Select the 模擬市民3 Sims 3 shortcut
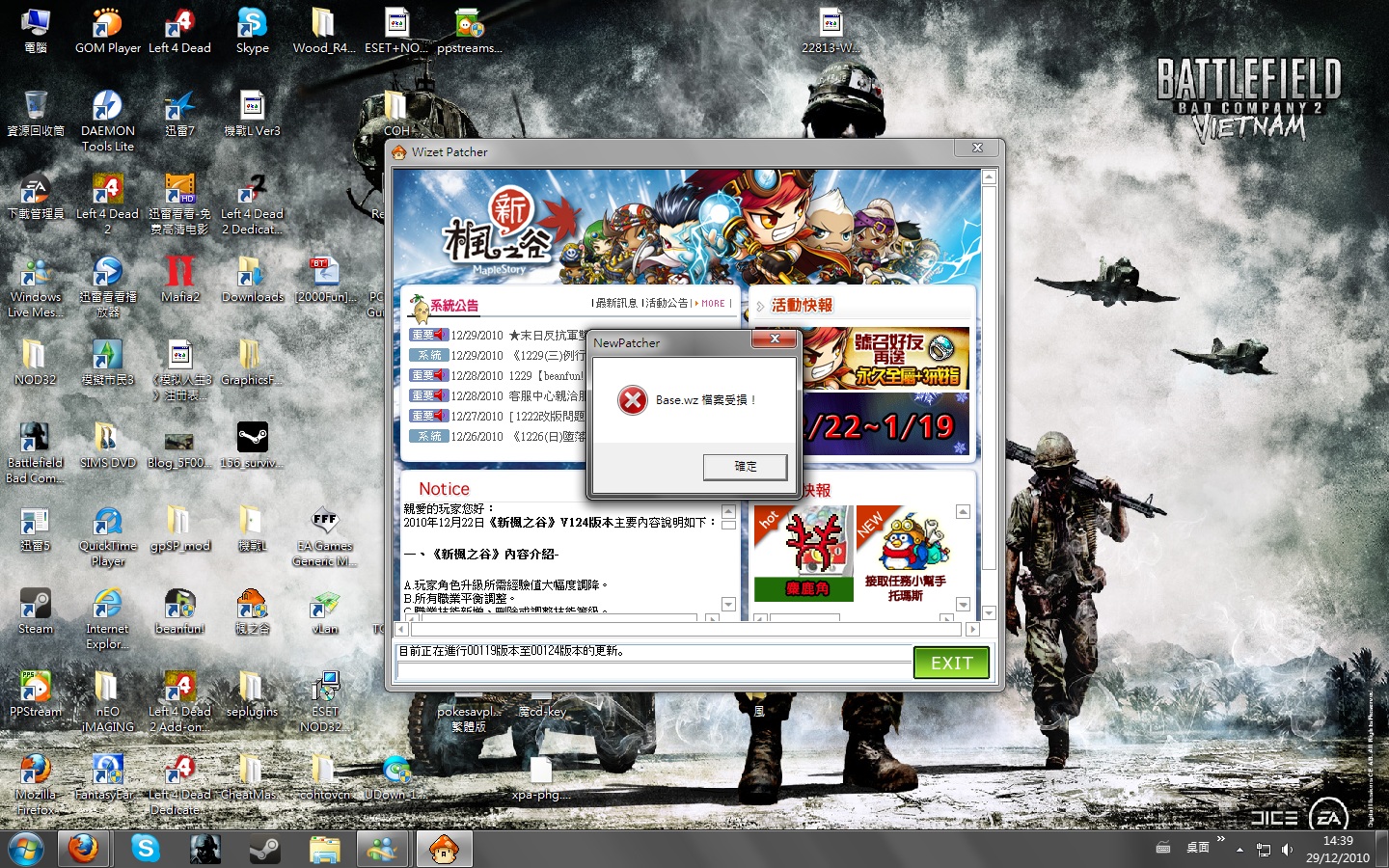Viewport: 1389px width, 868px height. 107,363
